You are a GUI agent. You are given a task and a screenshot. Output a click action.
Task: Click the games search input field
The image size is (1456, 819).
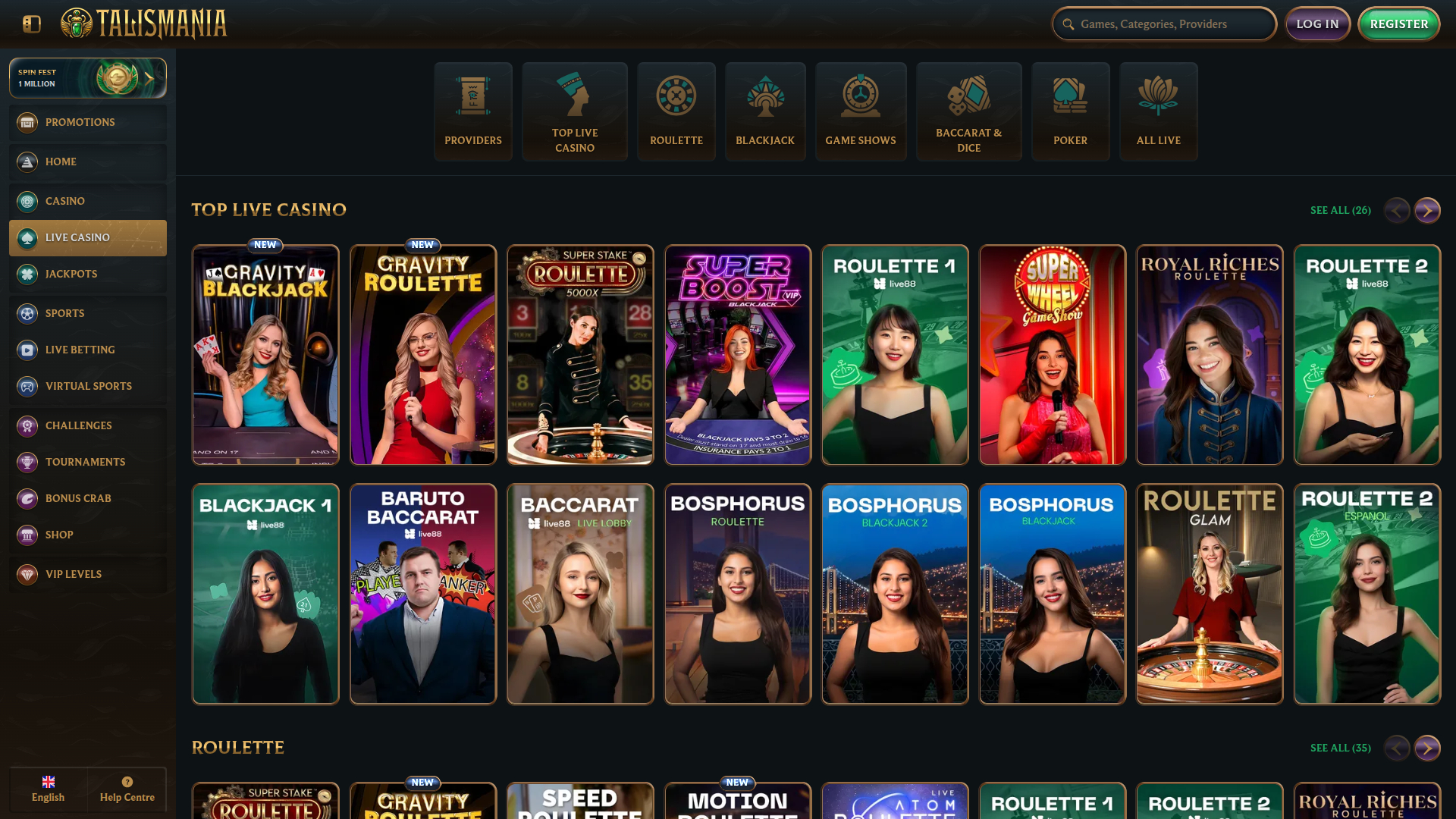pos(1172,24)
